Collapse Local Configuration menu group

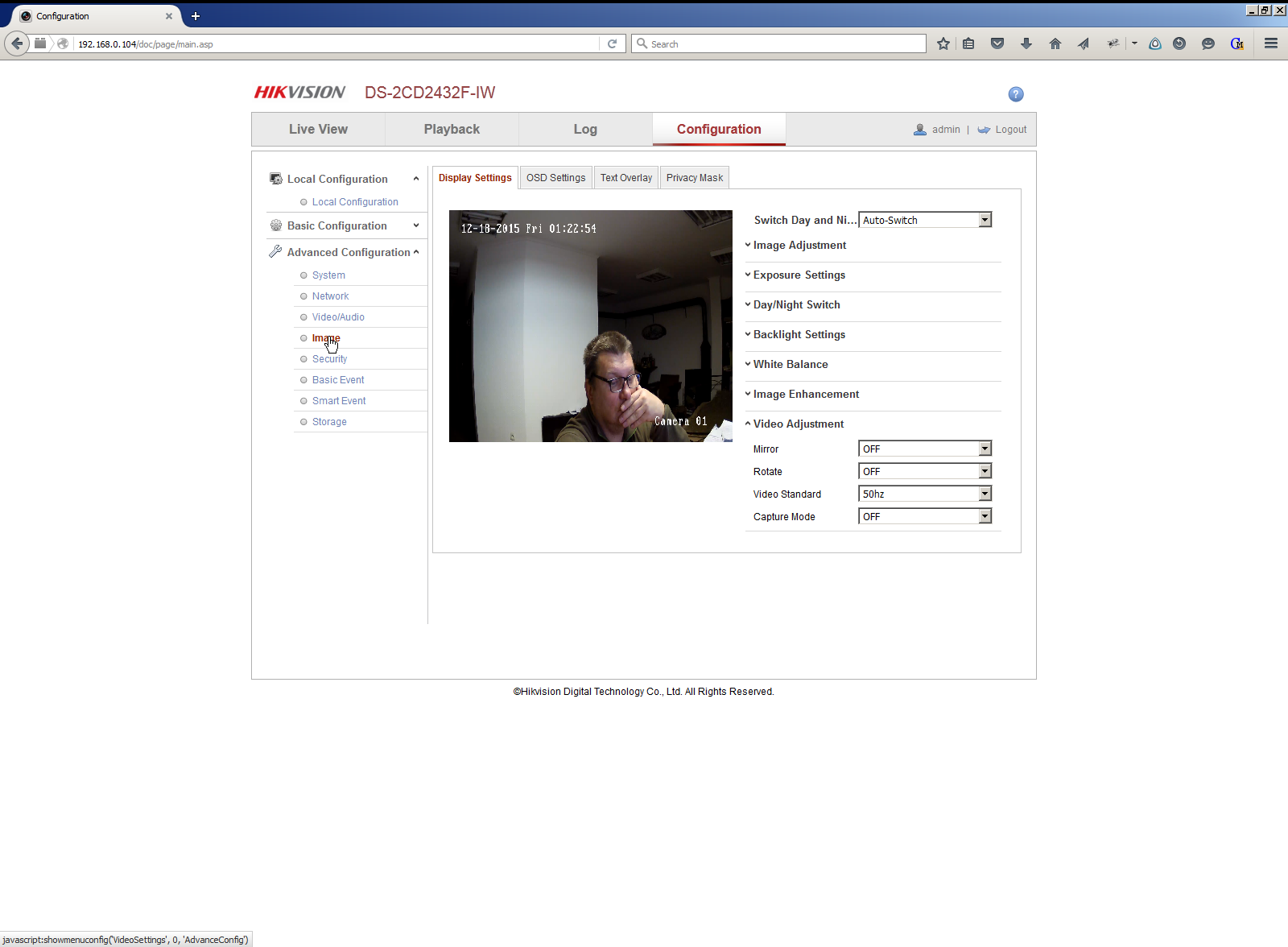click(x=346, y=179)
